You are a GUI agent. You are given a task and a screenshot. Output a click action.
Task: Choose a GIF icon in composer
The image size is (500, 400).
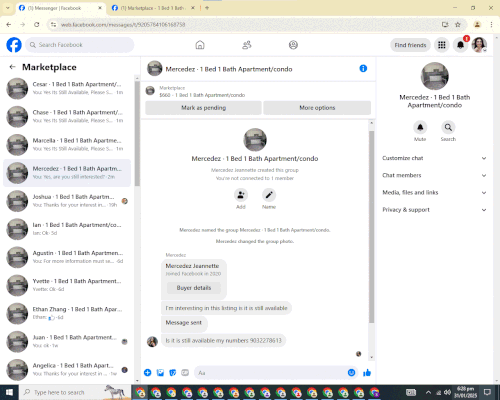185,373
